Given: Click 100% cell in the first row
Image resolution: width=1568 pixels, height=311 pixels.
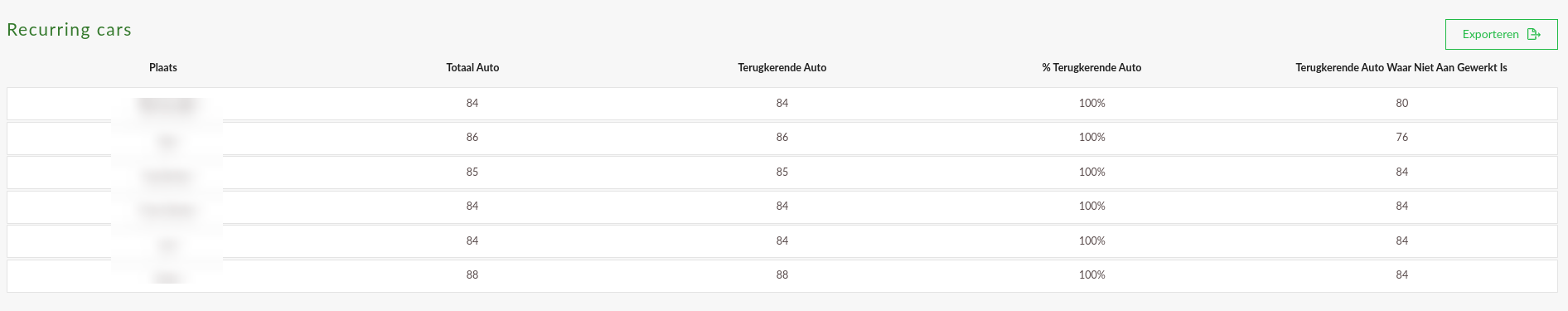Looking at the screenshot, I should [1091, 104].
